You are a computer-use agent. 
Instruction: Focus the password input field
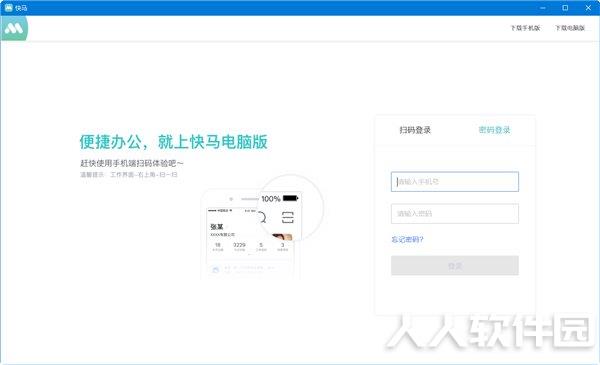coord(455,213)
